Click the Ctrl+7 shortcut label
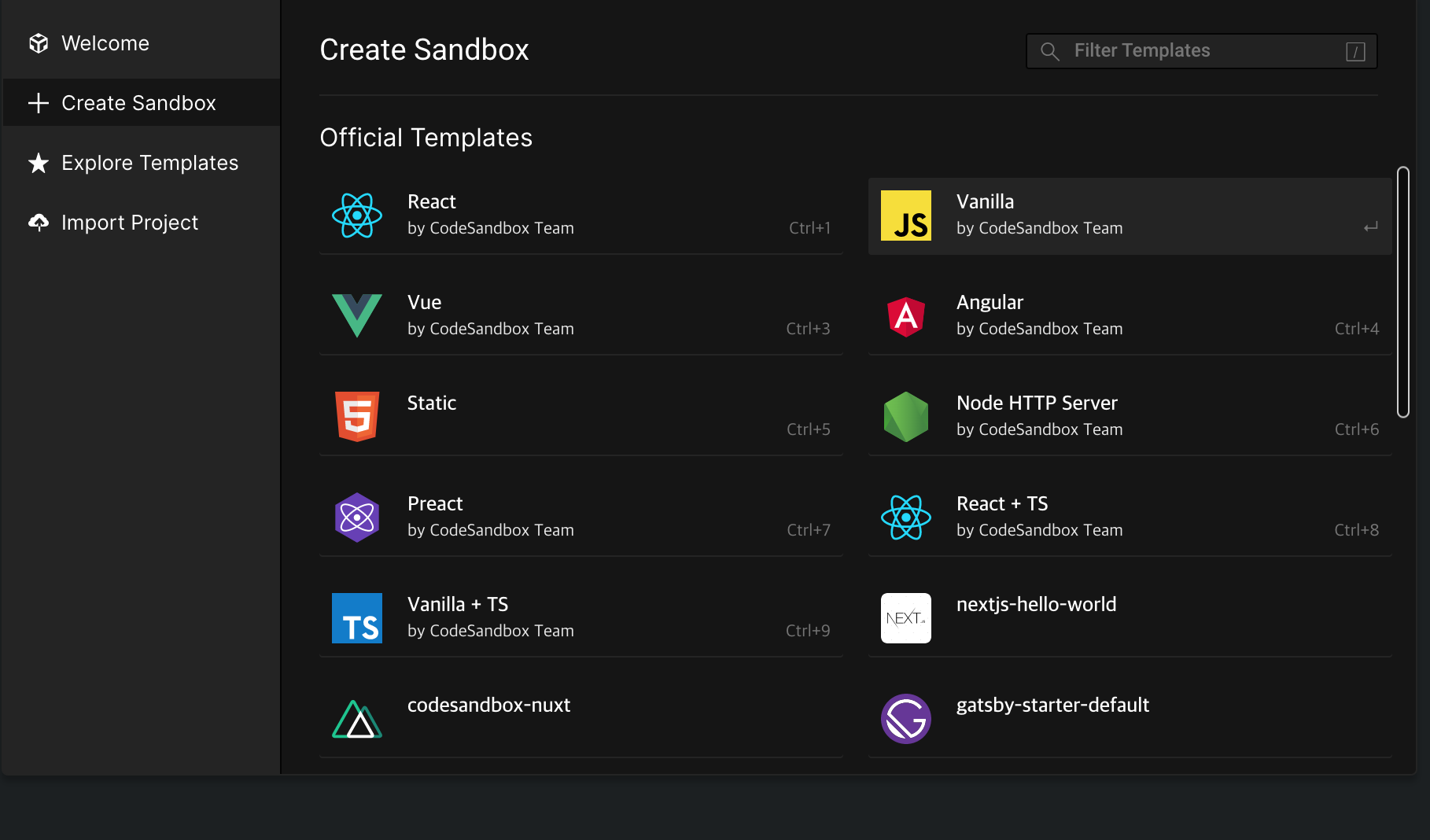Image resolution: width=1430 pixels, height=840 pixels. tap(809, 530)
